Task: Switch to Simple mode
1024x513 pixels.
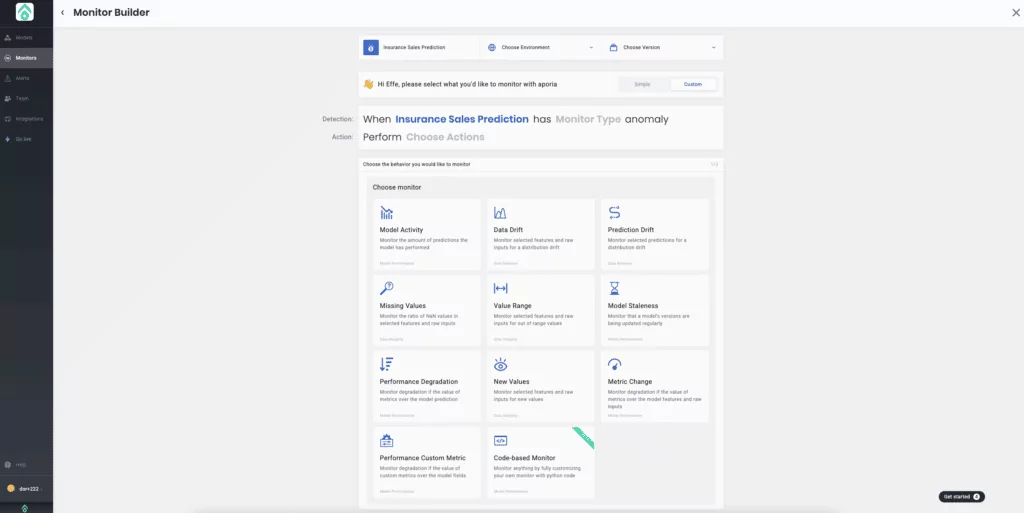Action: pyautogui.click(x=643, y=84)
